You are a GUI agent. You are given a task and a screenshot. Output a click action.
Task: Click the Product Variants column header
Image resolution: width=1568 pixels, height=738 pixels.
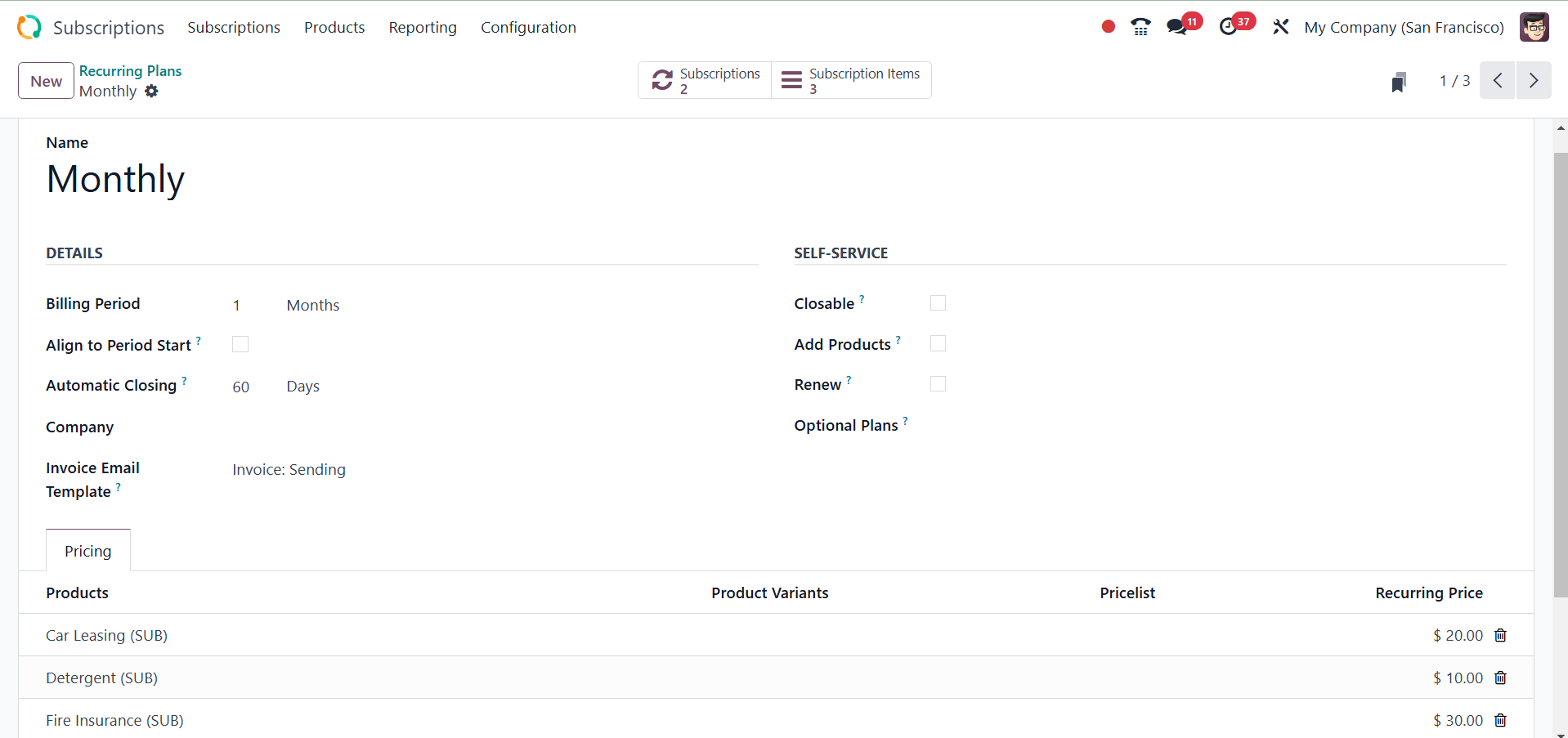[769, 593]
